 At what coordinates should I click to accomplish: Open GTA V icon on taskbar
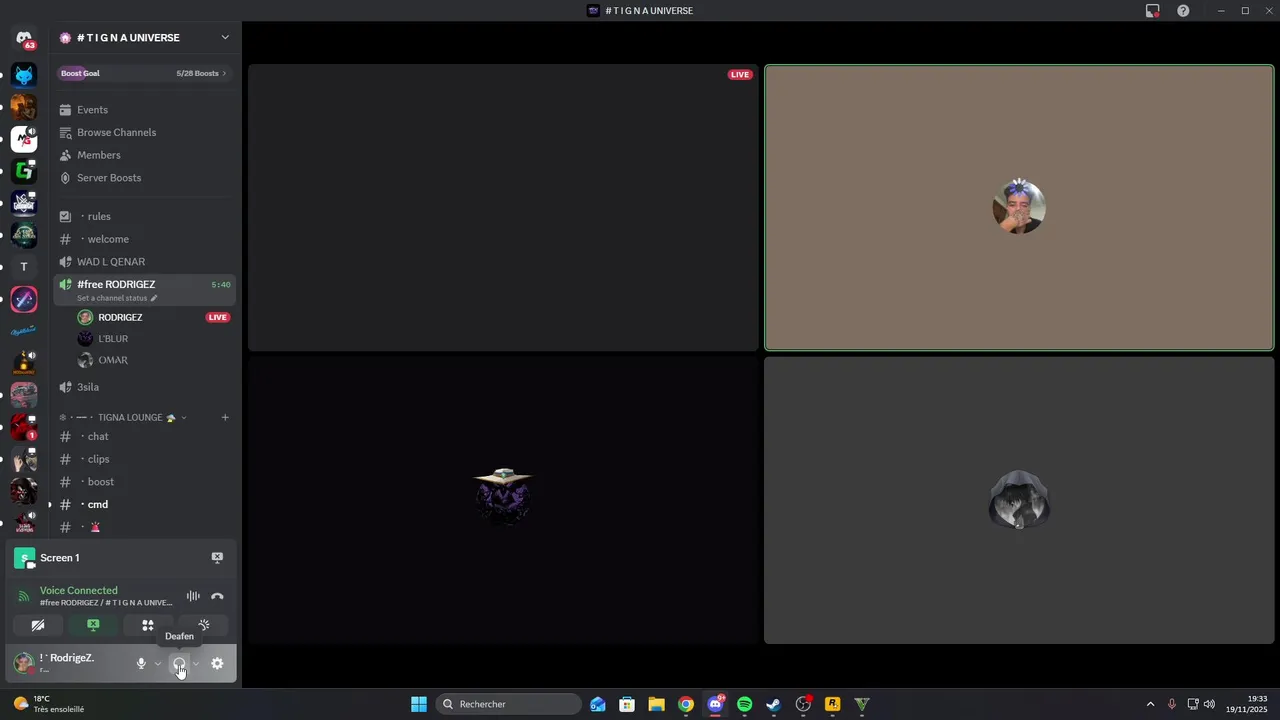[861, 704]
